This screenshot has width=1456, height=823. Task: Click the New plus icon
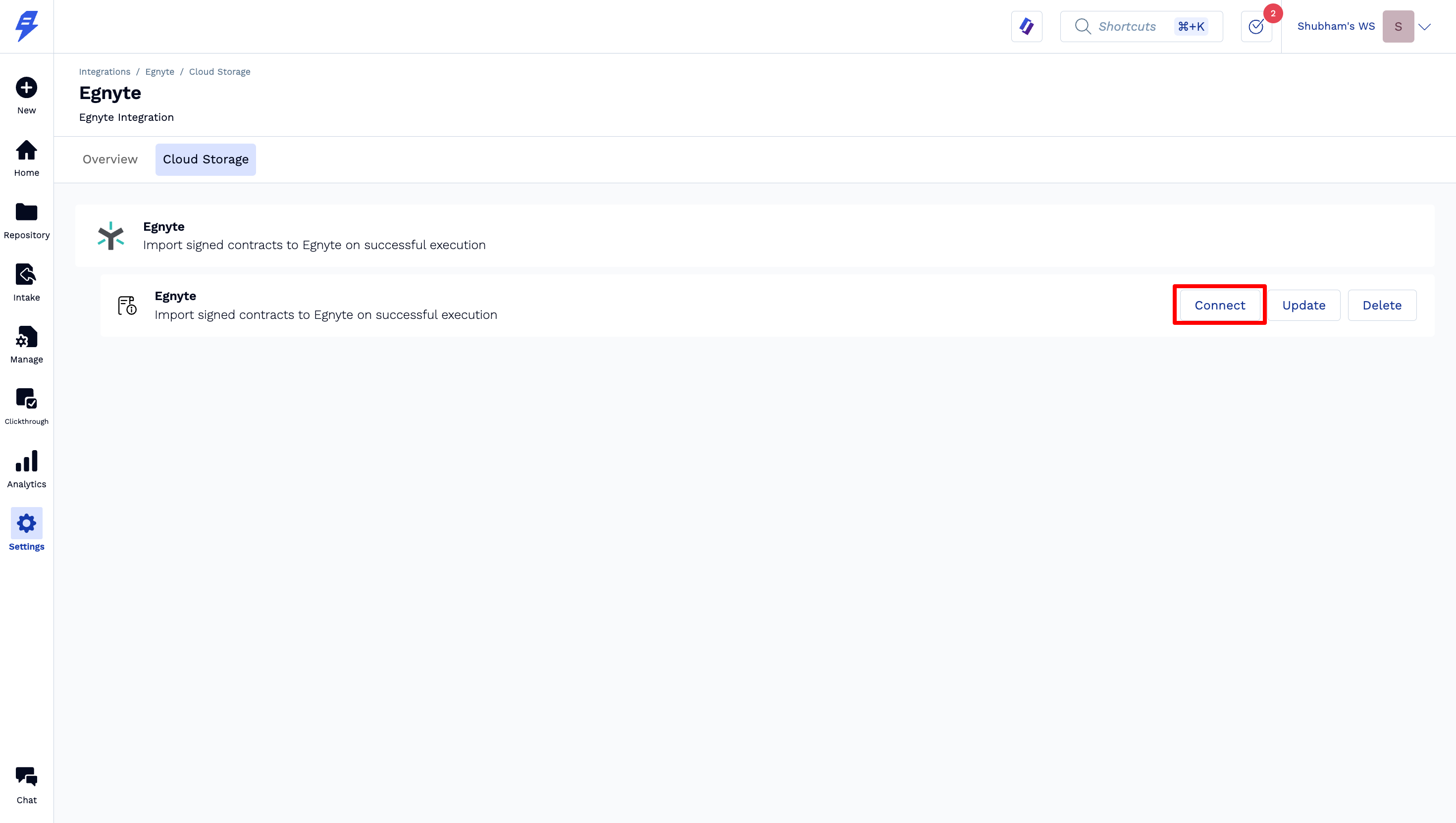point(27,88)
